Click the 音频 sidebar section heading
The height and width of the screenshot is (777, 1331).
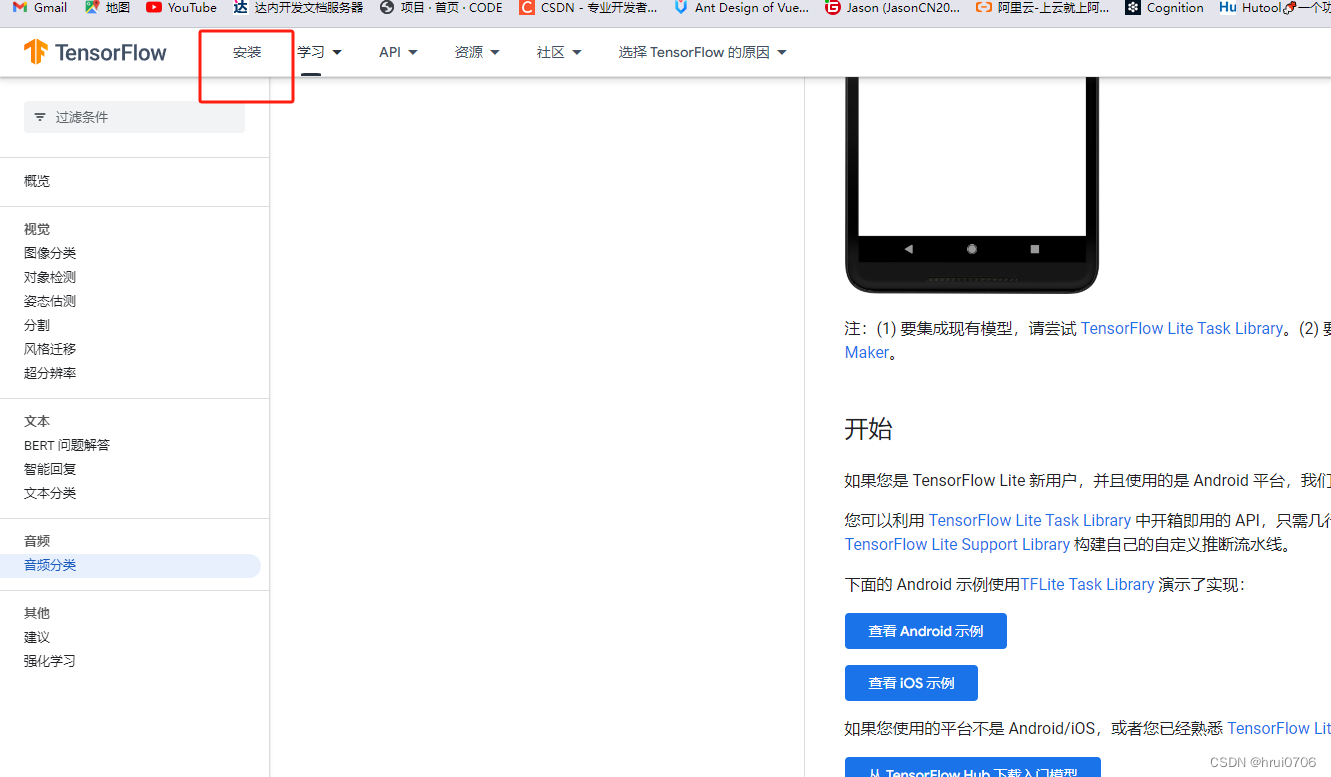tap(37, 541)
